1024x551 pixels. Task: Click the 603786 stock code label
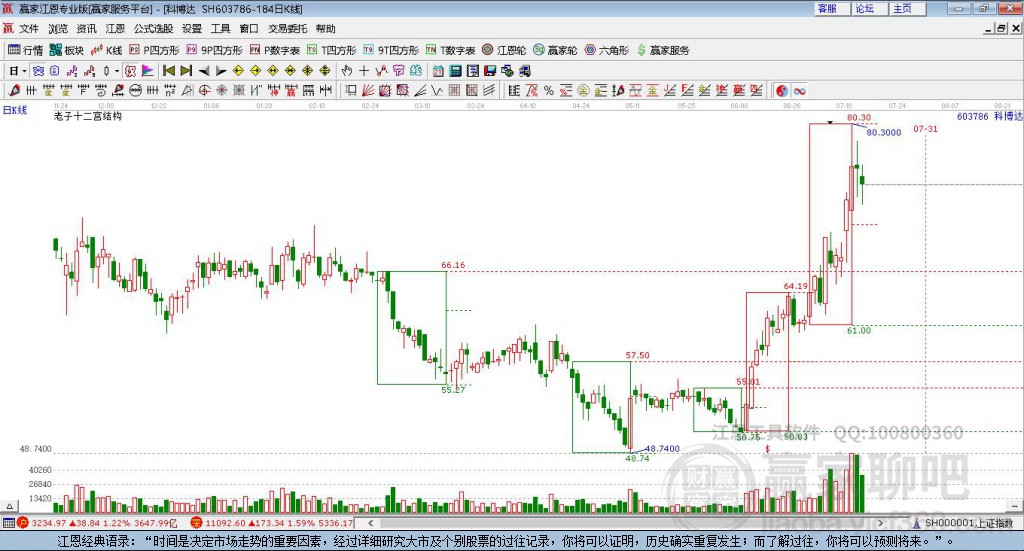[x=972, y=116]
